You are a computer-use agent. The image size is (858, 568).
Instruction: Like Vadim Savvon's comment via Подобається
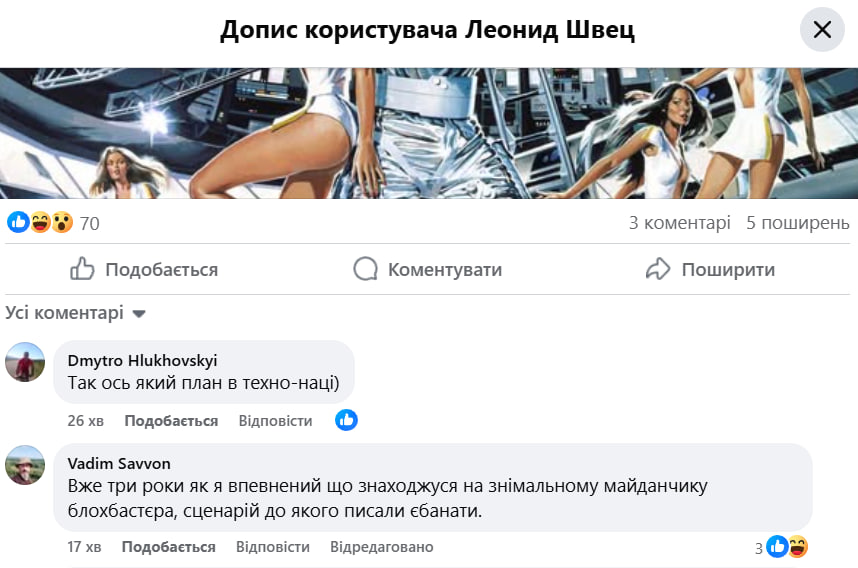[x=168, y=547]
